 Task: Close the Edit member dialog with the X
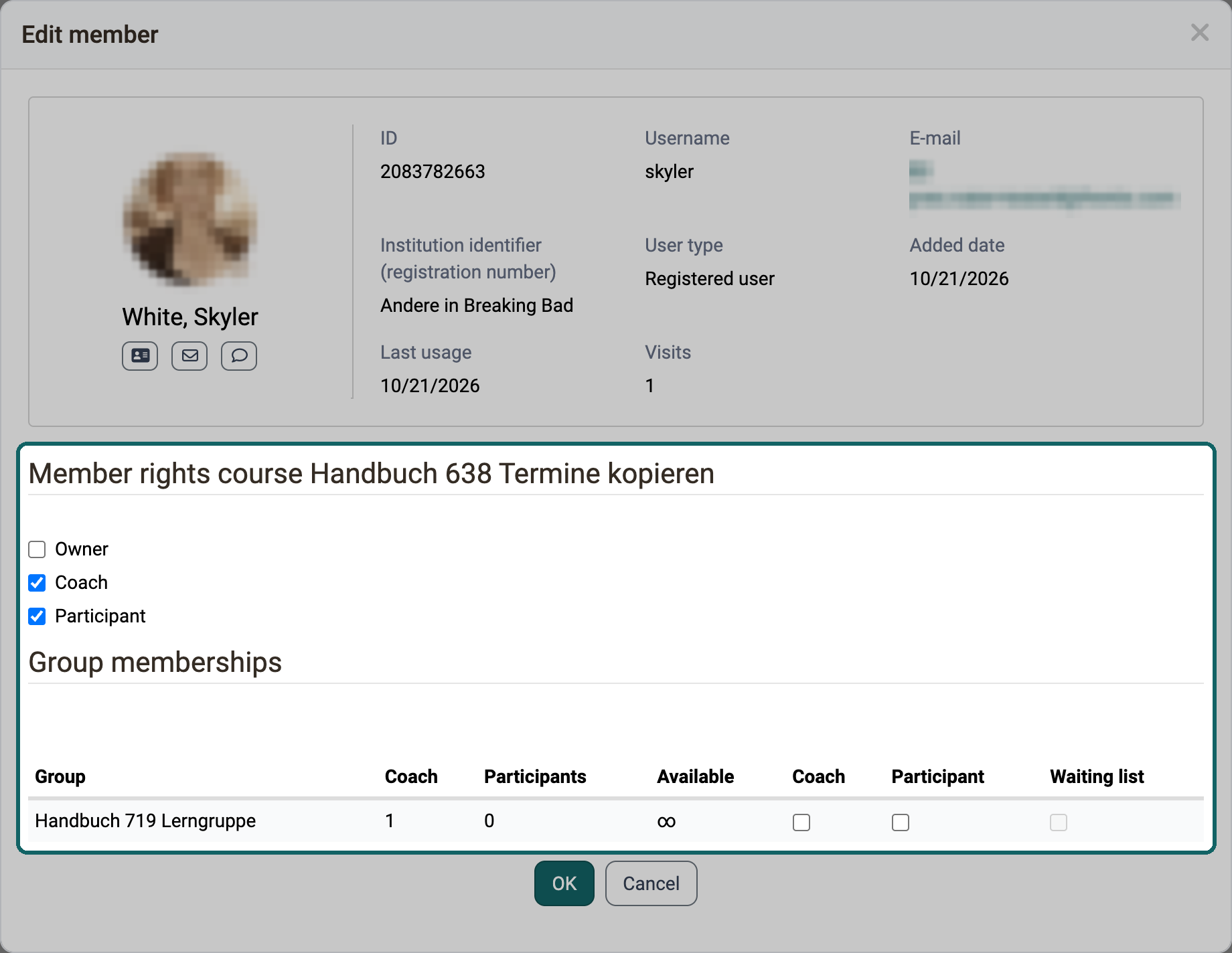(x=1199, y=33)
